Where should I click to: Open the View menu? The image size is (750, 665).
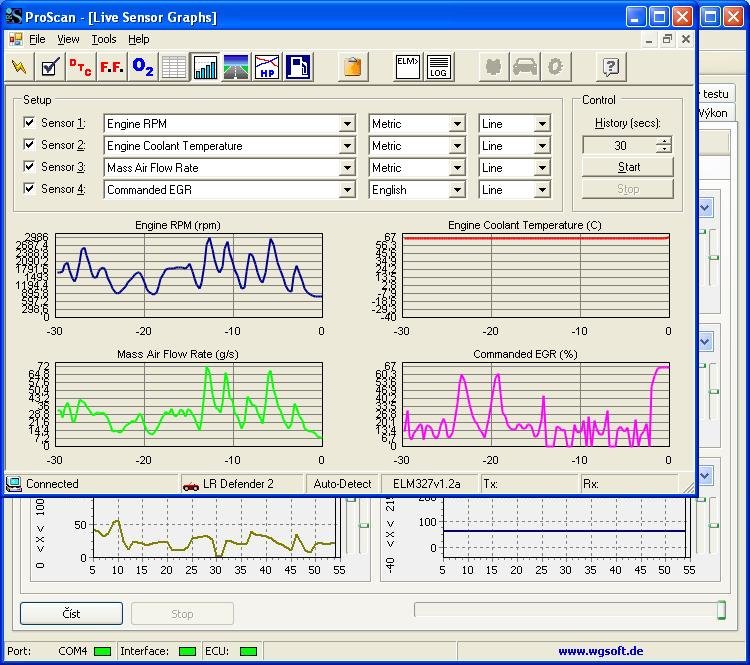pos(68,39)
